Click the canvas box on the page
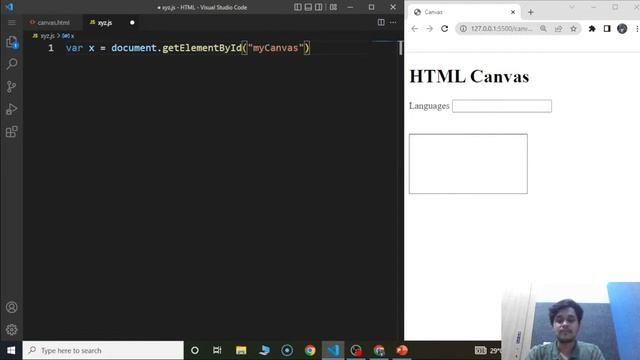The height and width of the screenshot is (360, 640). coord(468,164)
